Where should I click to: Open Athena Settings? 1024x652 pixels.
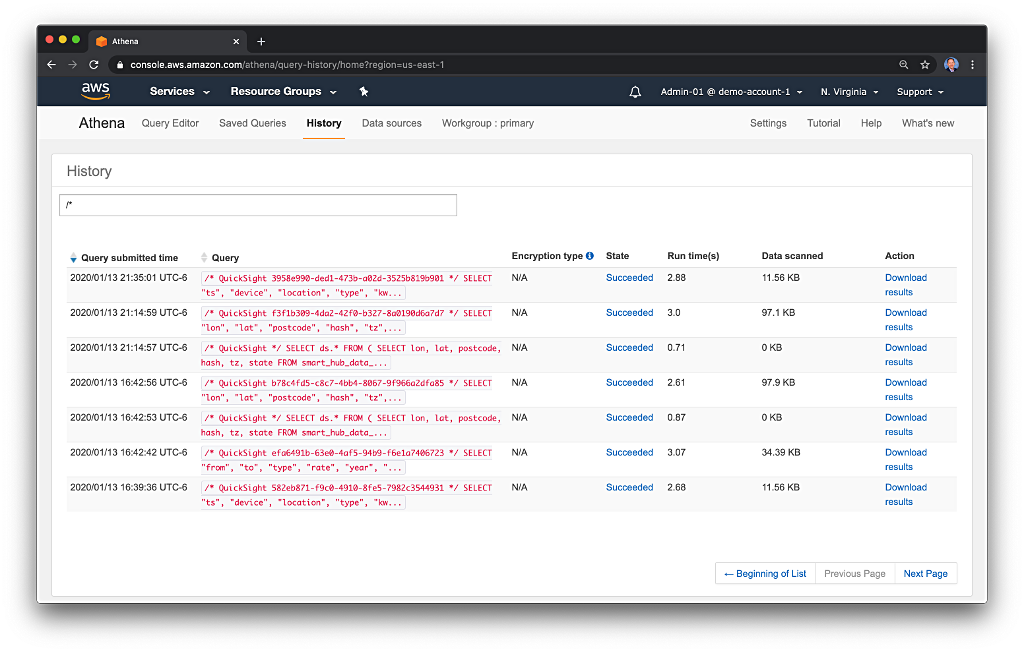768,123
